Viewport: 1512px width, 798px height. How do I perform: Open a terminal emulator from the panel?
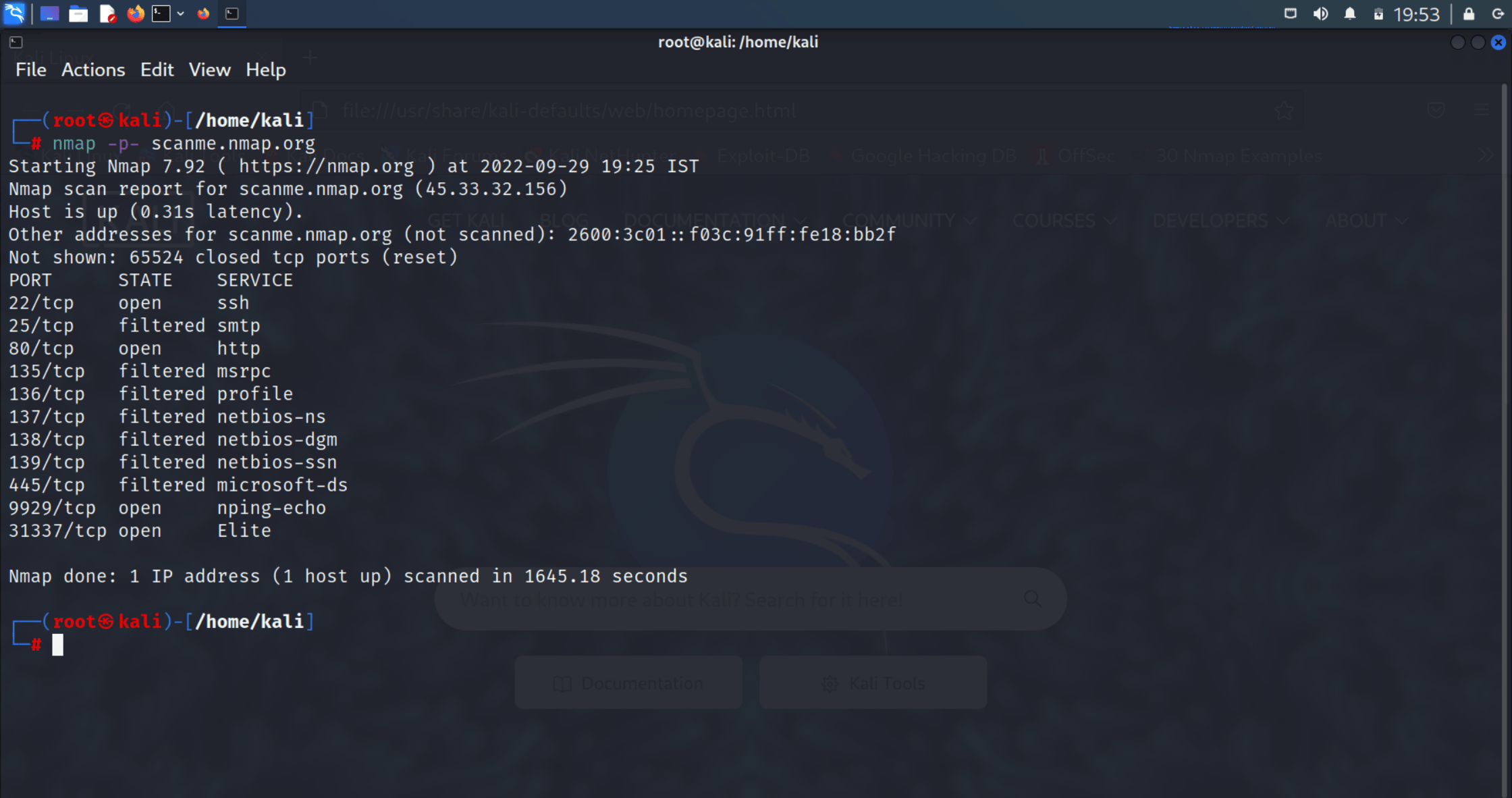pos(160,13)
